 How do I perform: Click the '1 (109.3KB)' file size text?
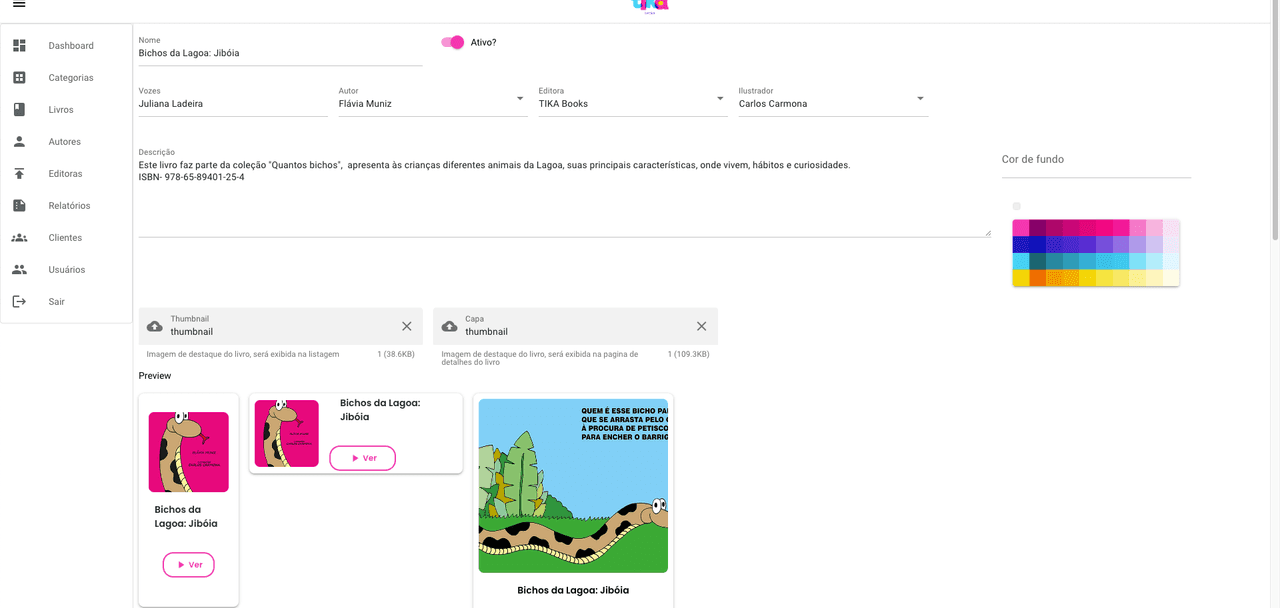pyautogui.click(x=688, y=354)
